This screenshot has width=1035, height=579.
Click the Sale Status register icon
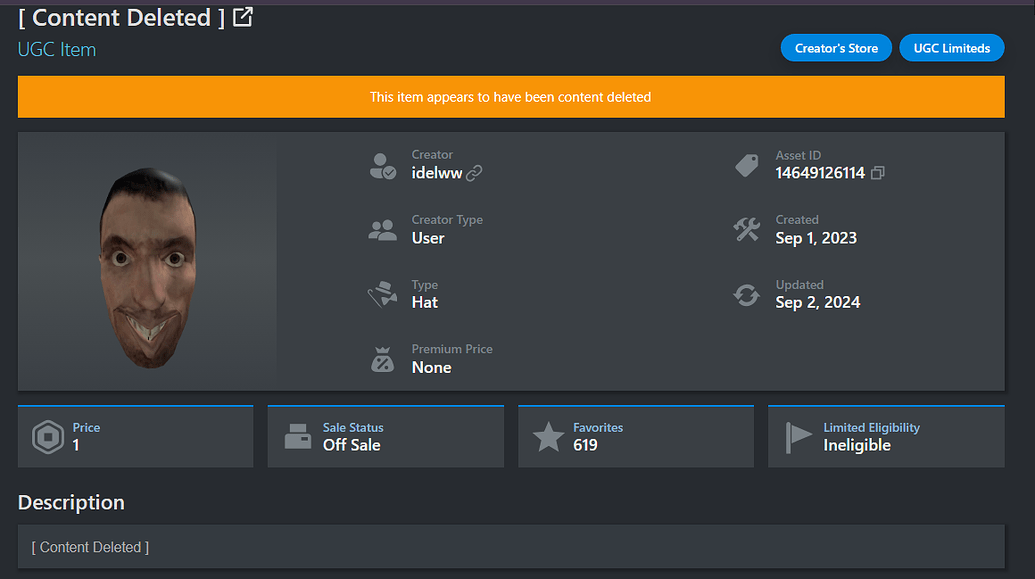pos(298,436)
